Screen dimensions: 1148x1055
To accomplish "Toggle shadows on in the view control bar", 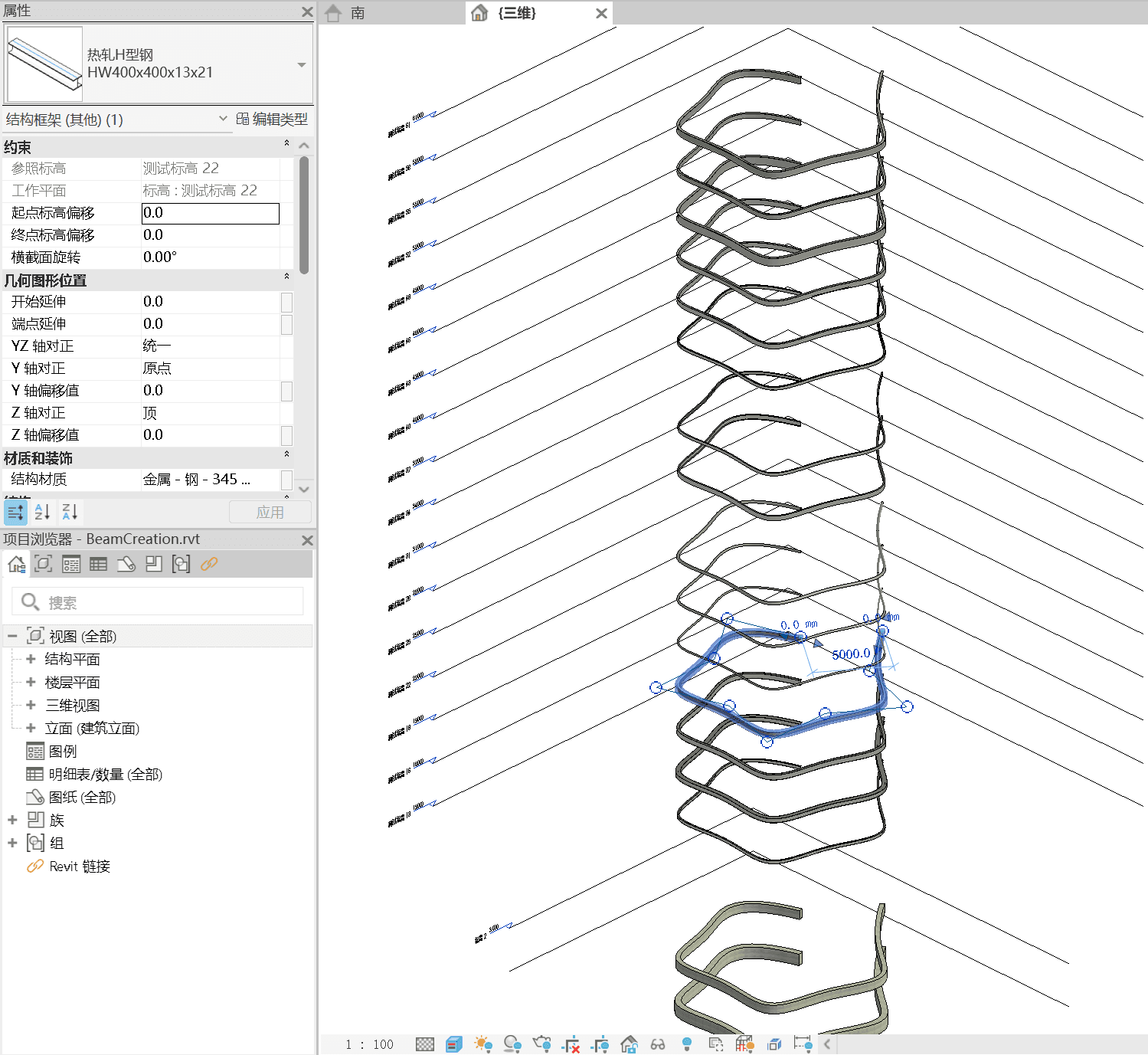I will click(x=512, y=1044).
